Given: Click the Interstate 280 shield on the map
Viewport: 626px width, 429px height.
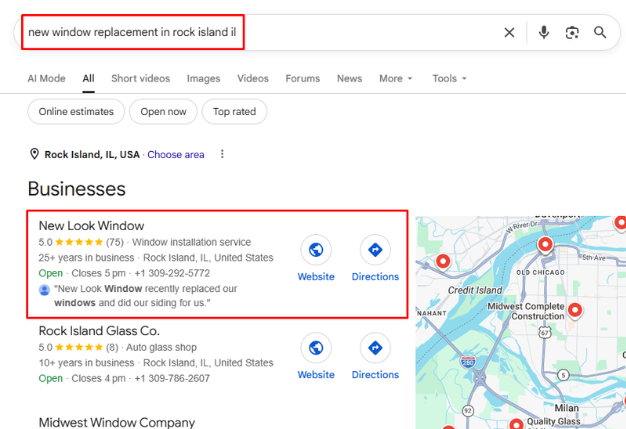Looking at the screenshot, I should click(468, 362).
